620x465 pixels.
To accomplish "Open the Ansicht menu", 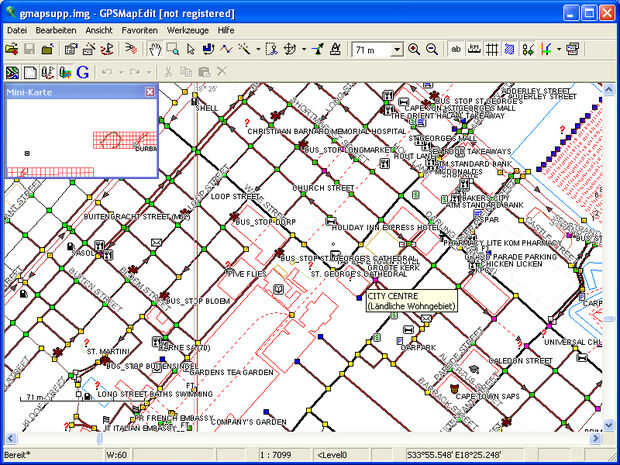I will click(x=99, y=30).
